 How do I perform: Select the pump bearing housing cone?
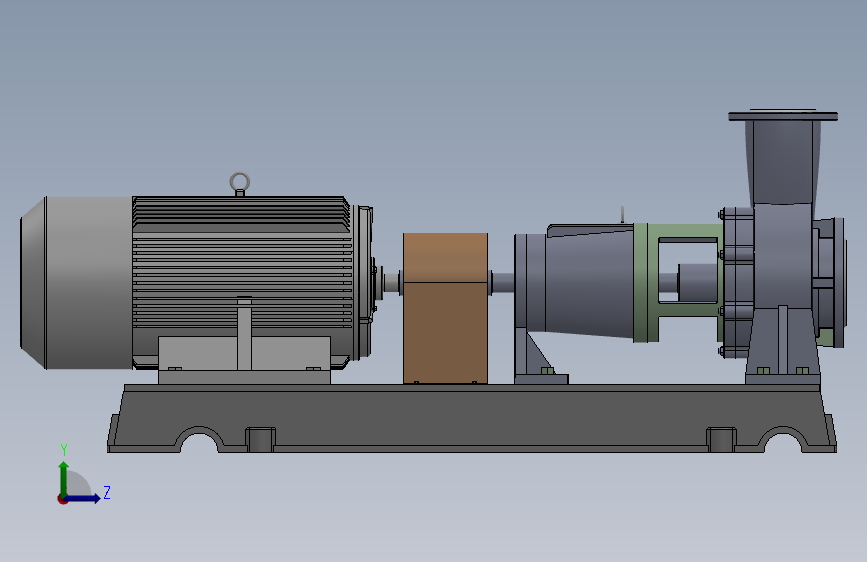coord(589,281)
